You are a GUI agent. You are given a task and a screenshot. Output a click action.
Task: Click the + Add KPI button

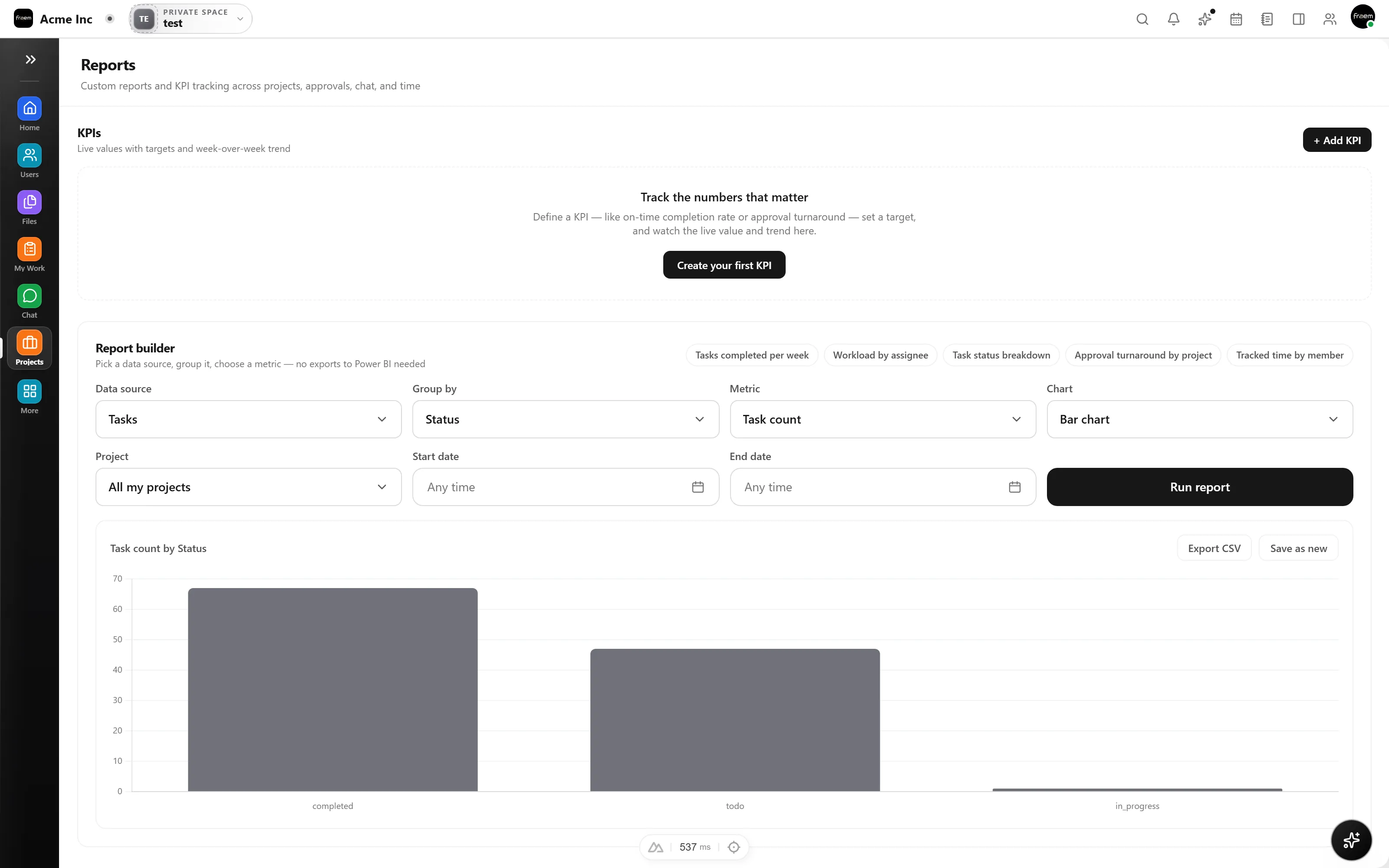tap(1337, 140)
